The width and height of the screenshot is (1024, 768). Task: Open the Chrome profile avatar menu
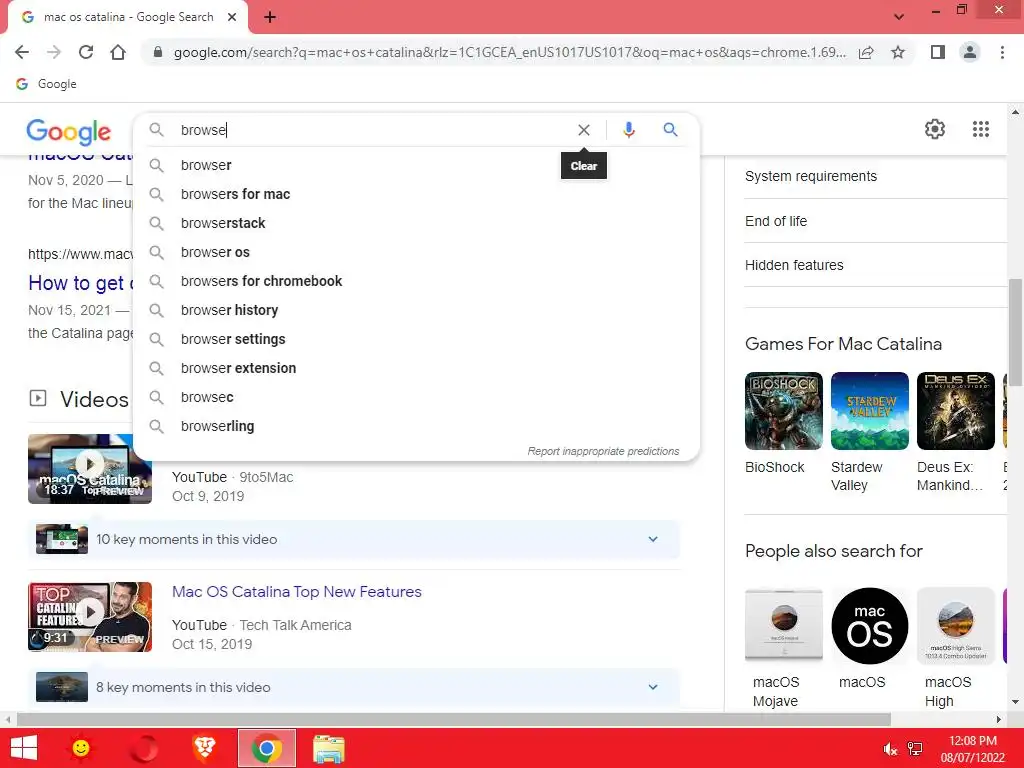pyautogui.click(x=970, y=52)
